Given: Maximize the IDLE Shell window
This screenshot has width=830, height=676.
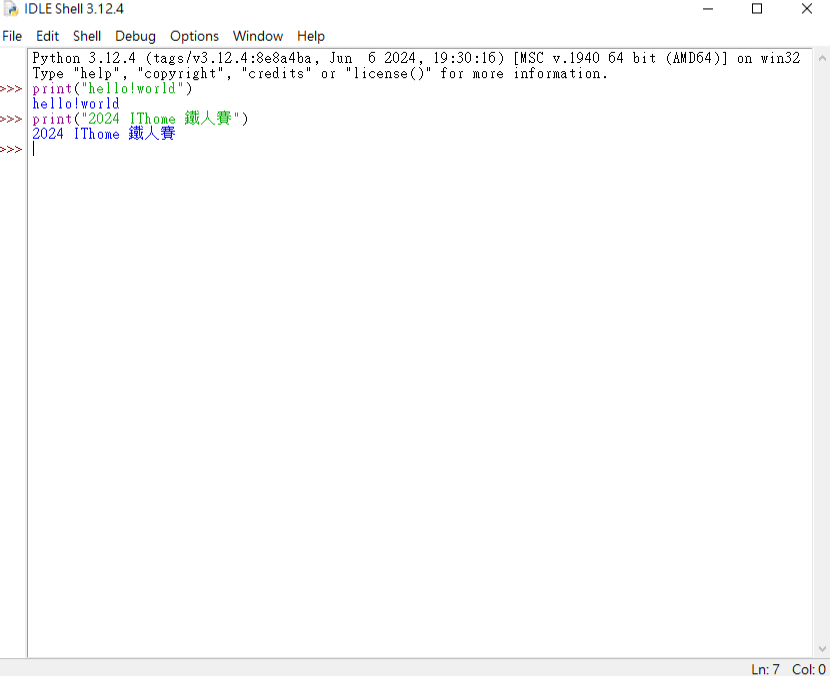Looking at the screenshot, I should [757, 8].
